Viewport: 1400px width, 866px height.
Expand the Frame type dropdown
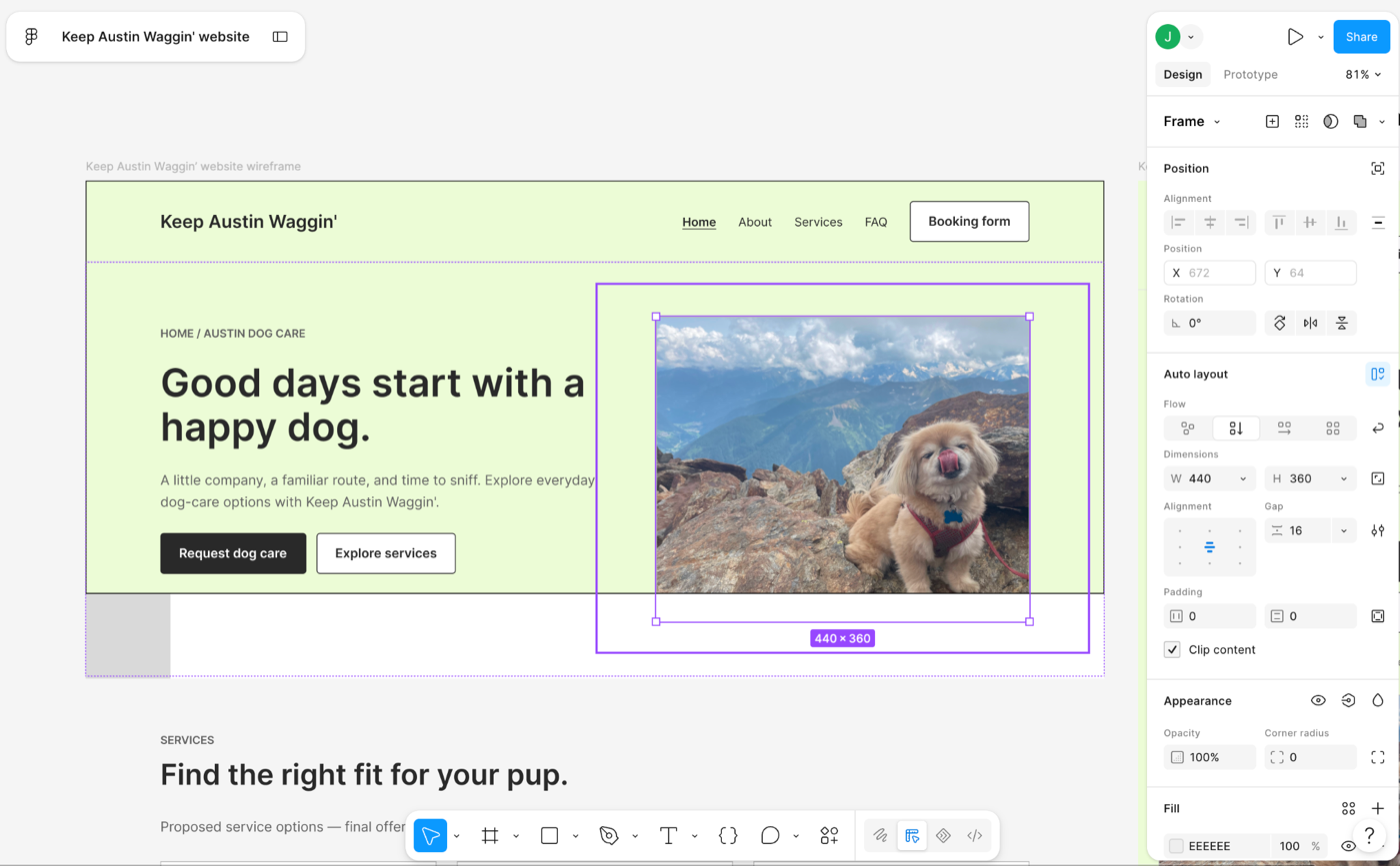point(1192,122)
